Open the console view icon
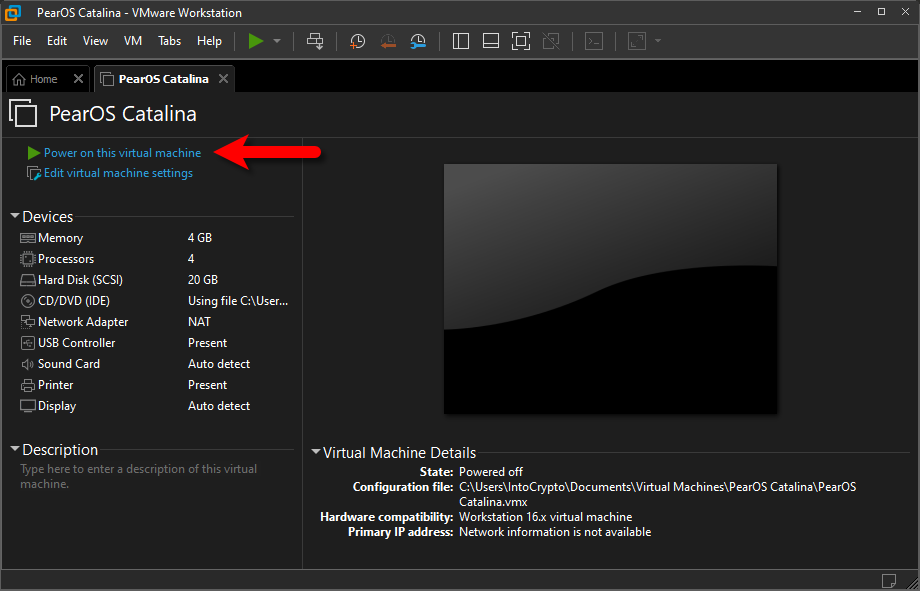The image size is (920, 591). click(594, 41)
